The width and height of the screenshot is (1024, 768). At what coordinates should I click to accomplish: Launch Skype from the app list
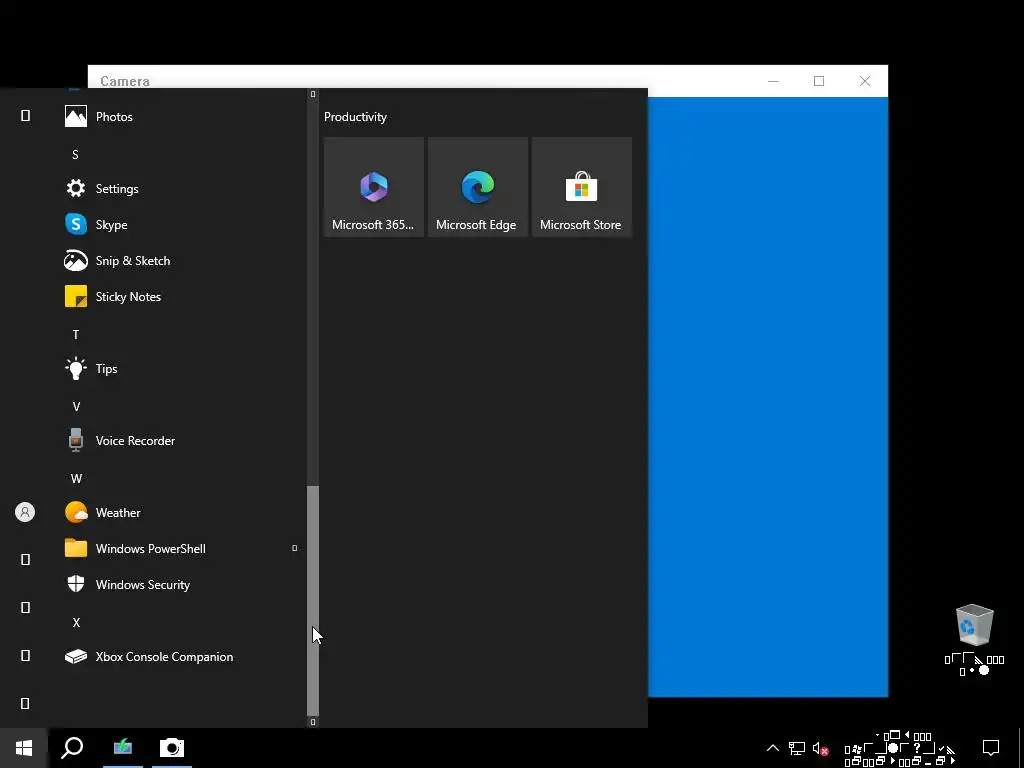pos(183,225)
